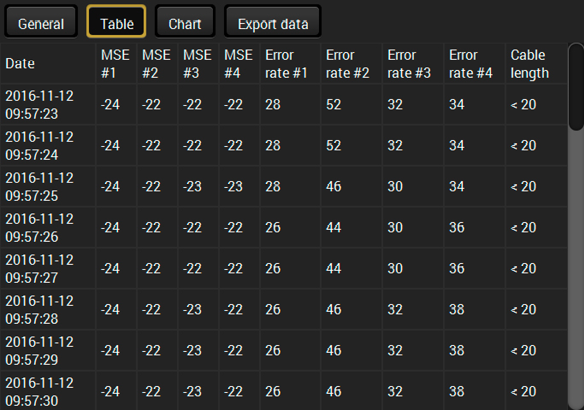Click the Date column header
Image resolution: width=584 pixels, height=410 pixels.
pyautogui.click(x=48, y=63)
